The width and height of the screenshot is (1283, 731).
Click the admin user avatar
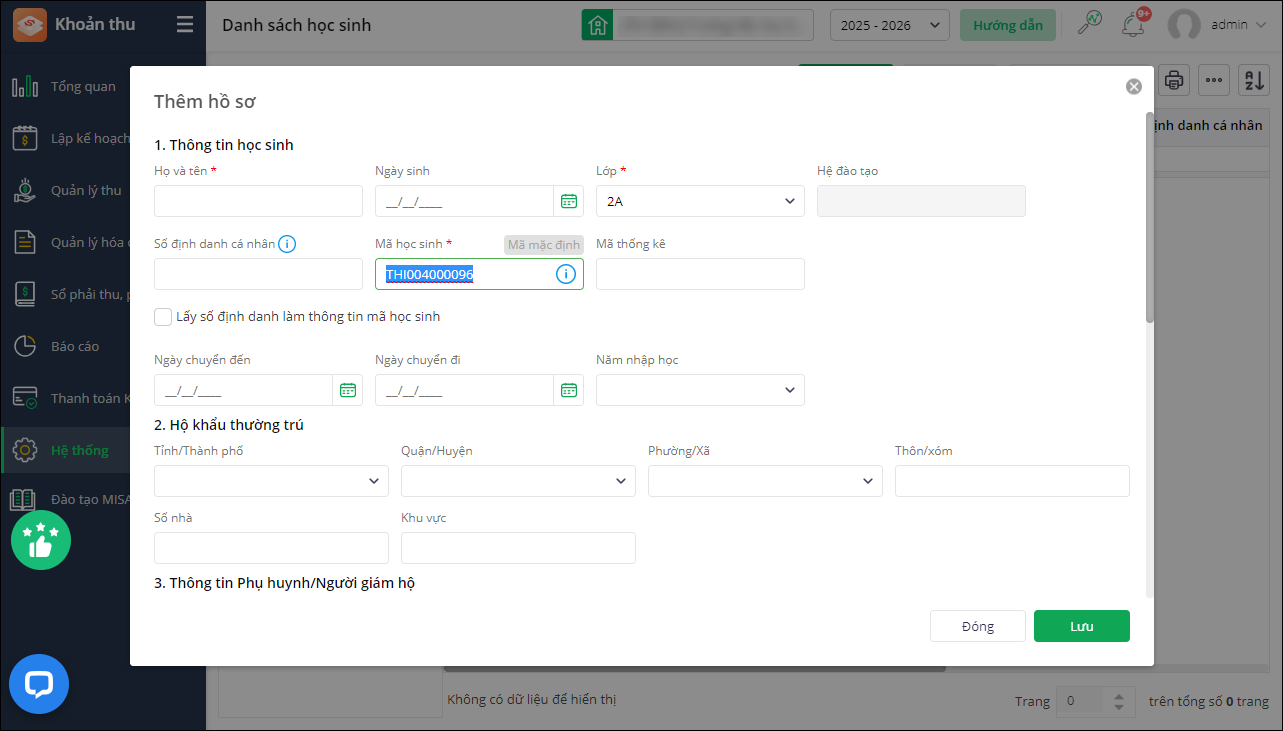[x=1184, y=25]
